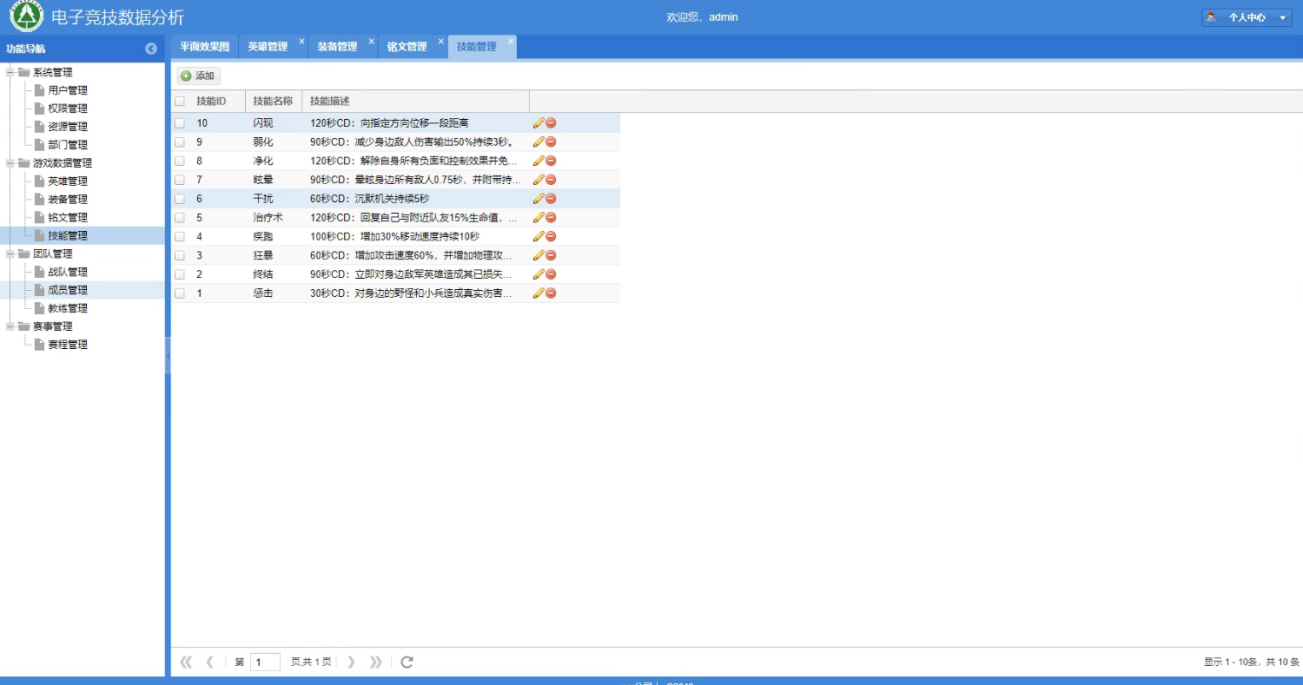
Task: Collapse the 团队管理 tree folder
Action: 10,254
